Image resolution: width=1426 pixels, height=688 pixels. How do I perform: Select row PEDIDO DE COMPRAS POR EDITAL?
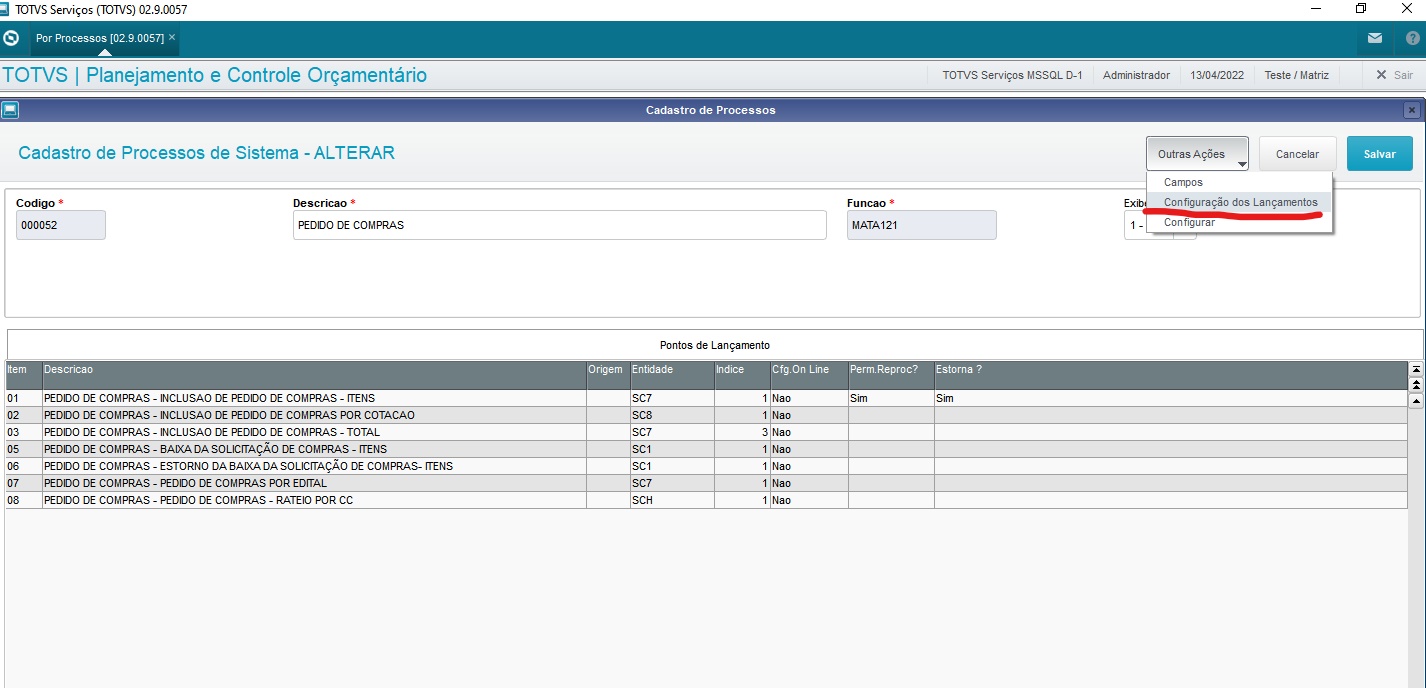[706, 483]
